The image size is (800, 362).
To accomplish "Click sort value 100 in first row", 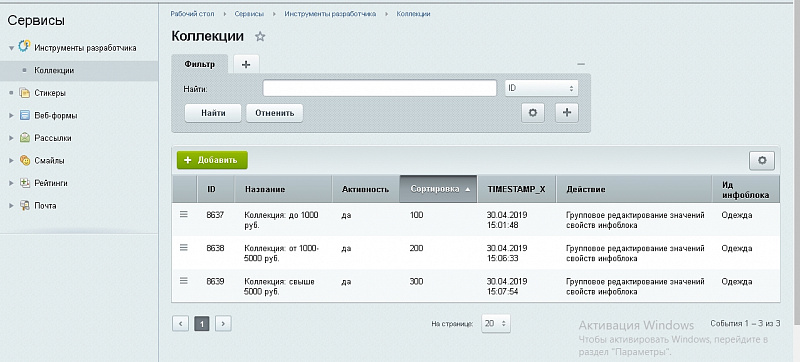I will [x=416, y=215].
